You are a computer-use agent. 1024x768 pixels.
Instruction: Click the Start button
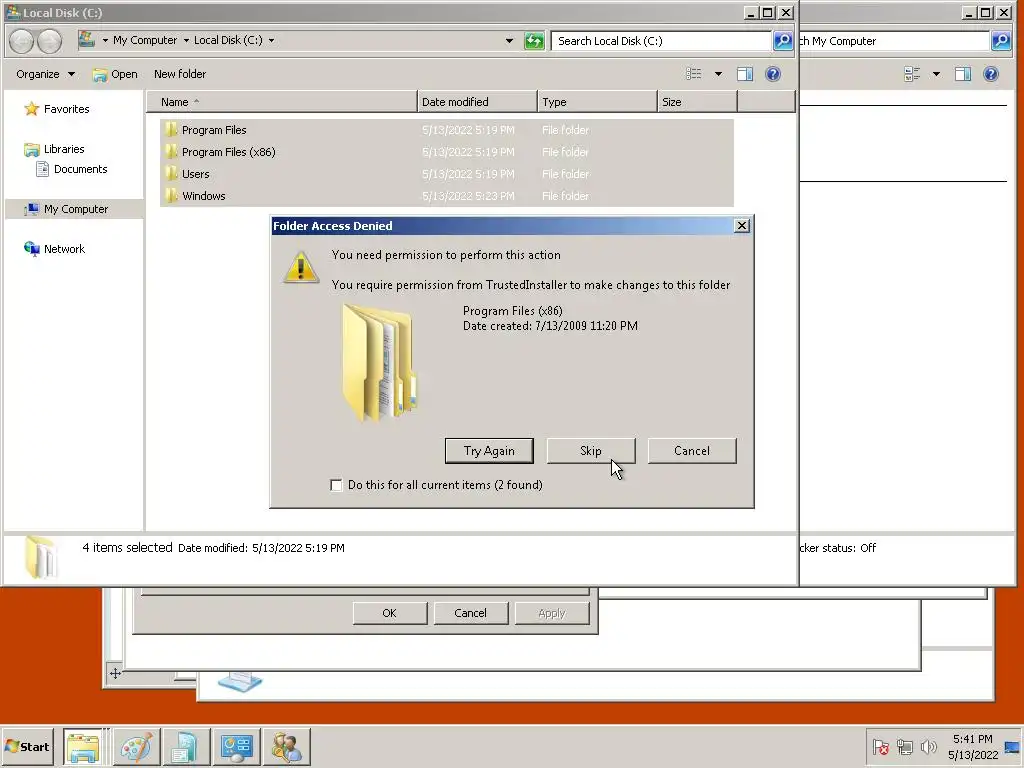pyautogui.click(x=27, y=746)
